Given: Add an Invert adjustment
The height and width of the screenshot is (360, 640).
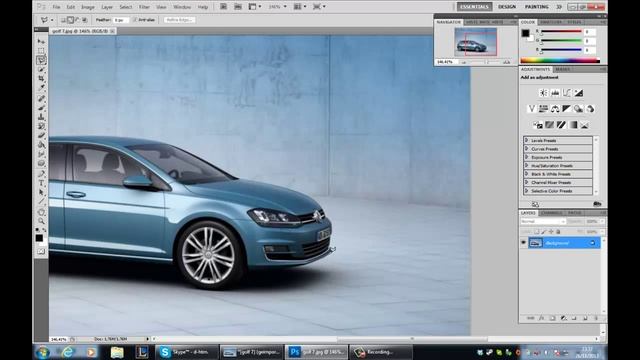Looking at the screenshot, I should pyautogui.click(x=538, y=125).
